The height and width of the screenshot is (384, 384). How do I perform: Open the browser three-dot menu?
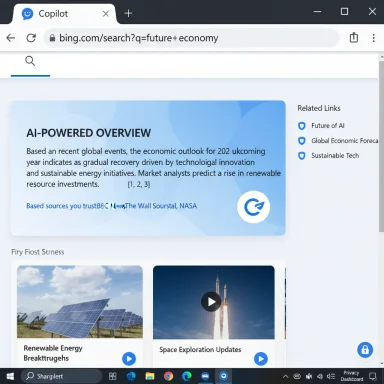pos(373,38)
